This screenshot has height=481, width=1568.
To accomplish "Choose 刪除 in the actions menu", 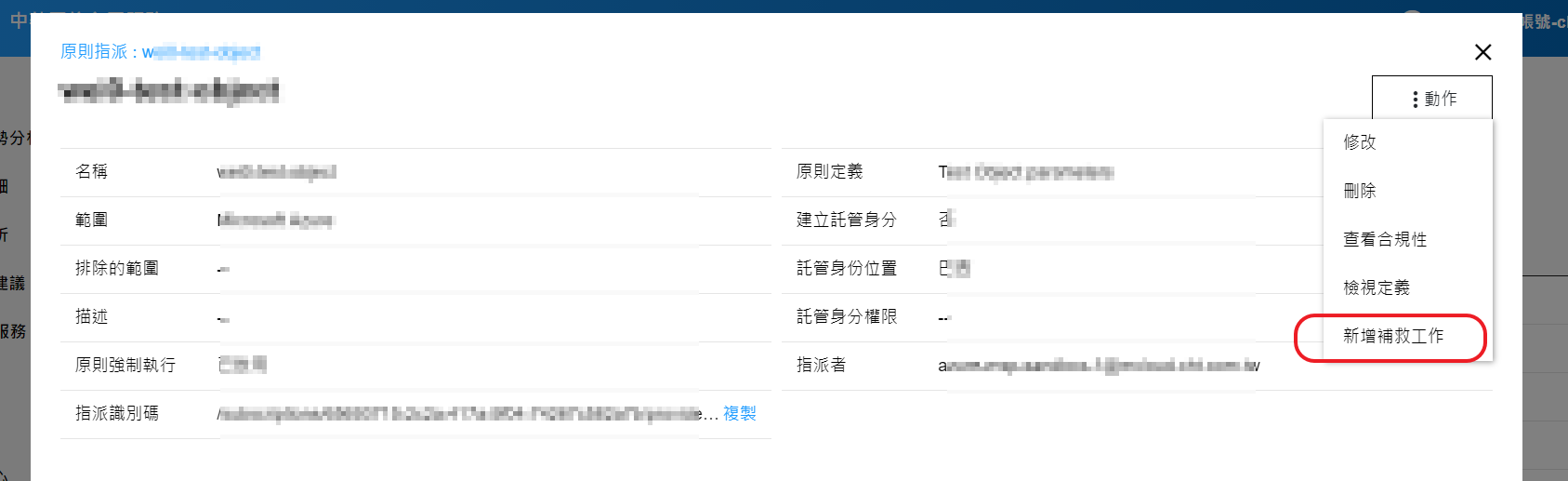I will click(1360, 191).
